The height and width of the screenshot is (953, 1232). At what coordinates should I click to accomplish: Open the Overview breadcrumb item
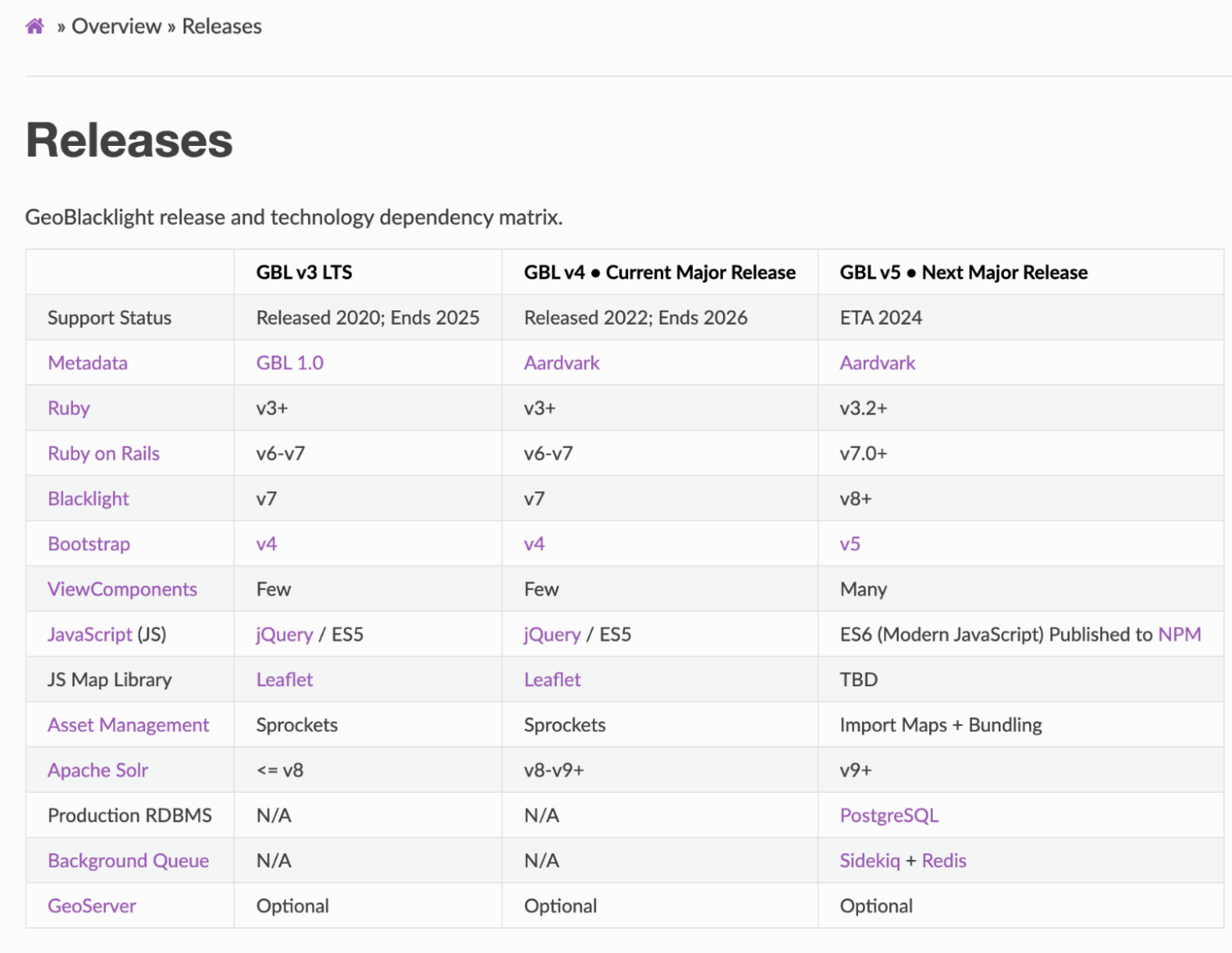116,26
